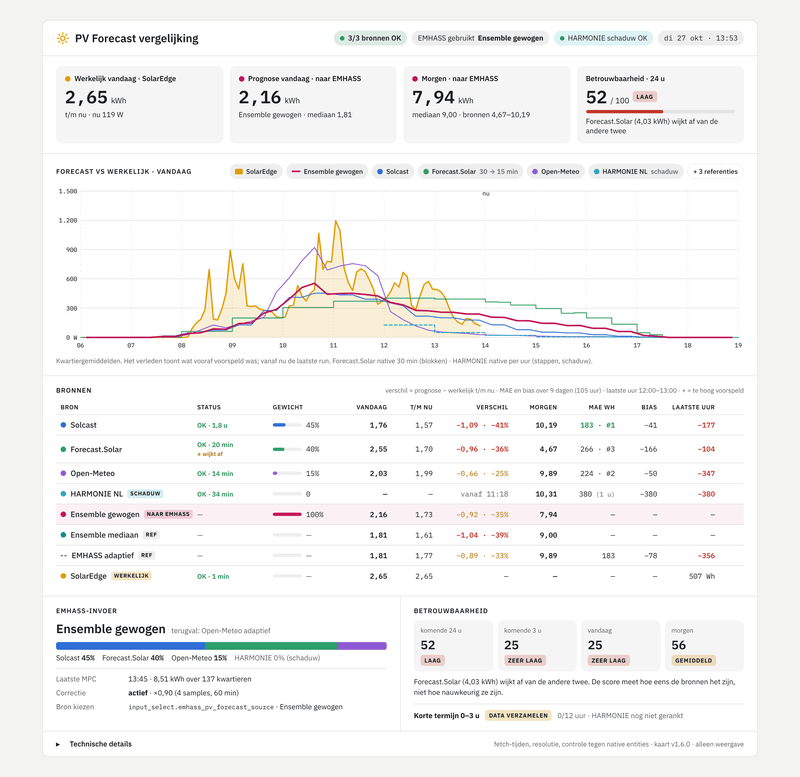Select HARMONIE NL in the bronnen table
Screen dimensions: 800x777
pyautogui.click(x=96, y=494)
